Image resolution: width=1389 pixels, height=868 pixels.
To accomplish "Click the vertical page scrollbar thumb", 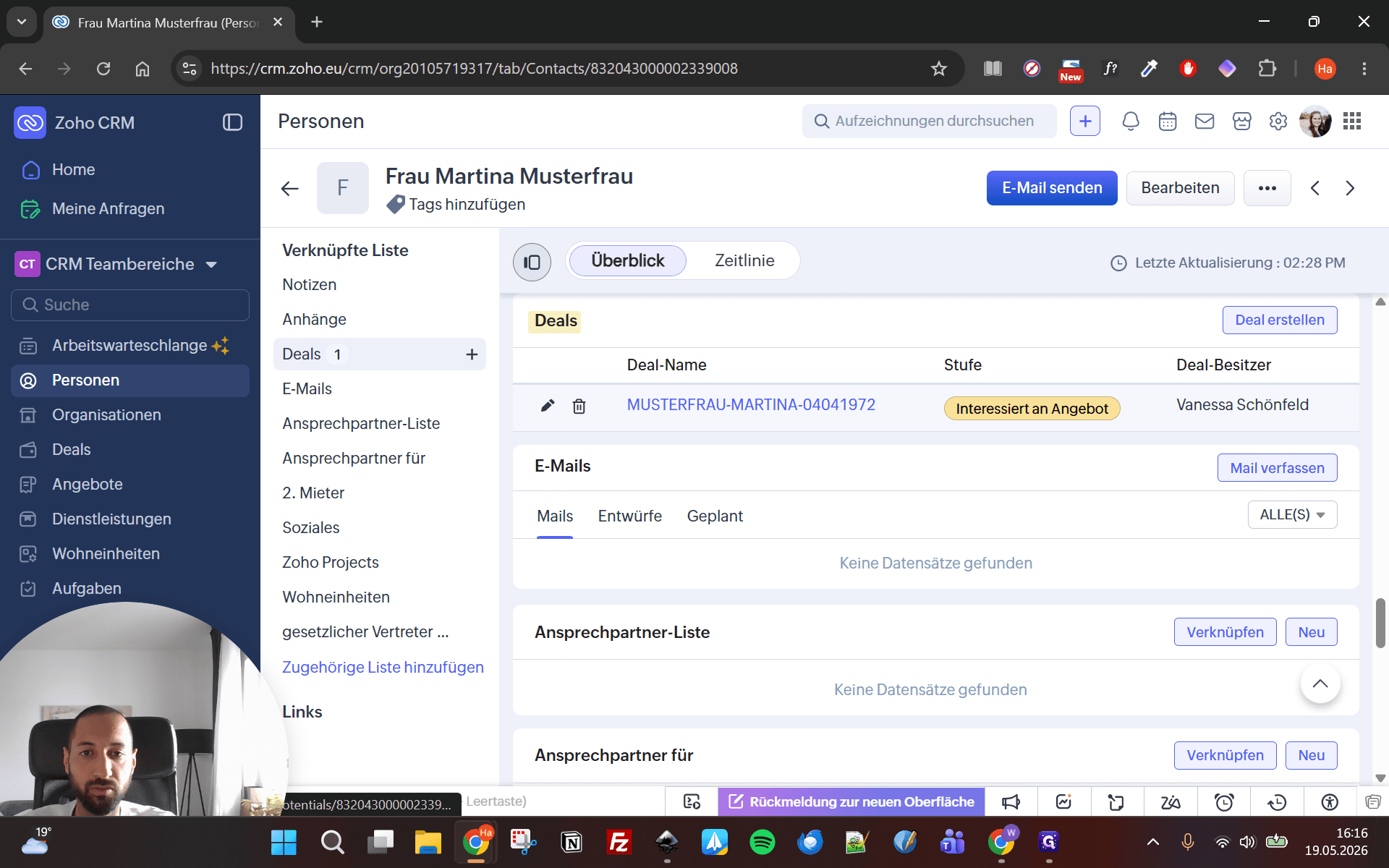I will (x=1380, y=623).
